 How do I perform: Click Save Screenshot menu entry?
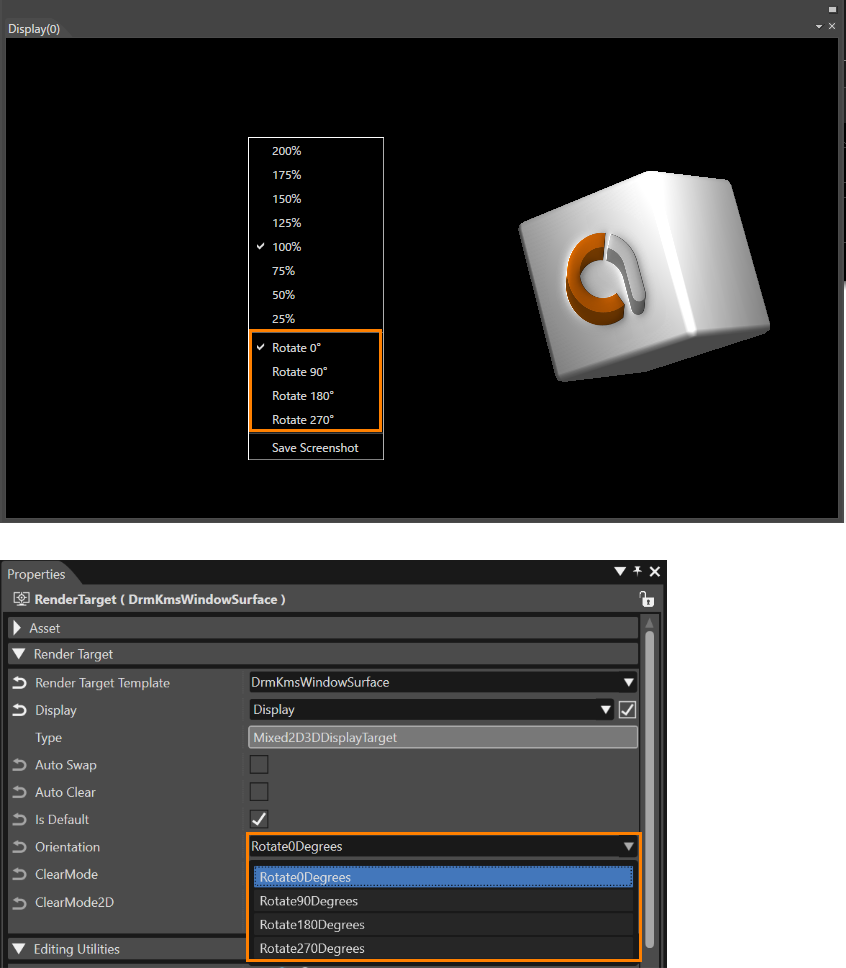tap(316, 448)
